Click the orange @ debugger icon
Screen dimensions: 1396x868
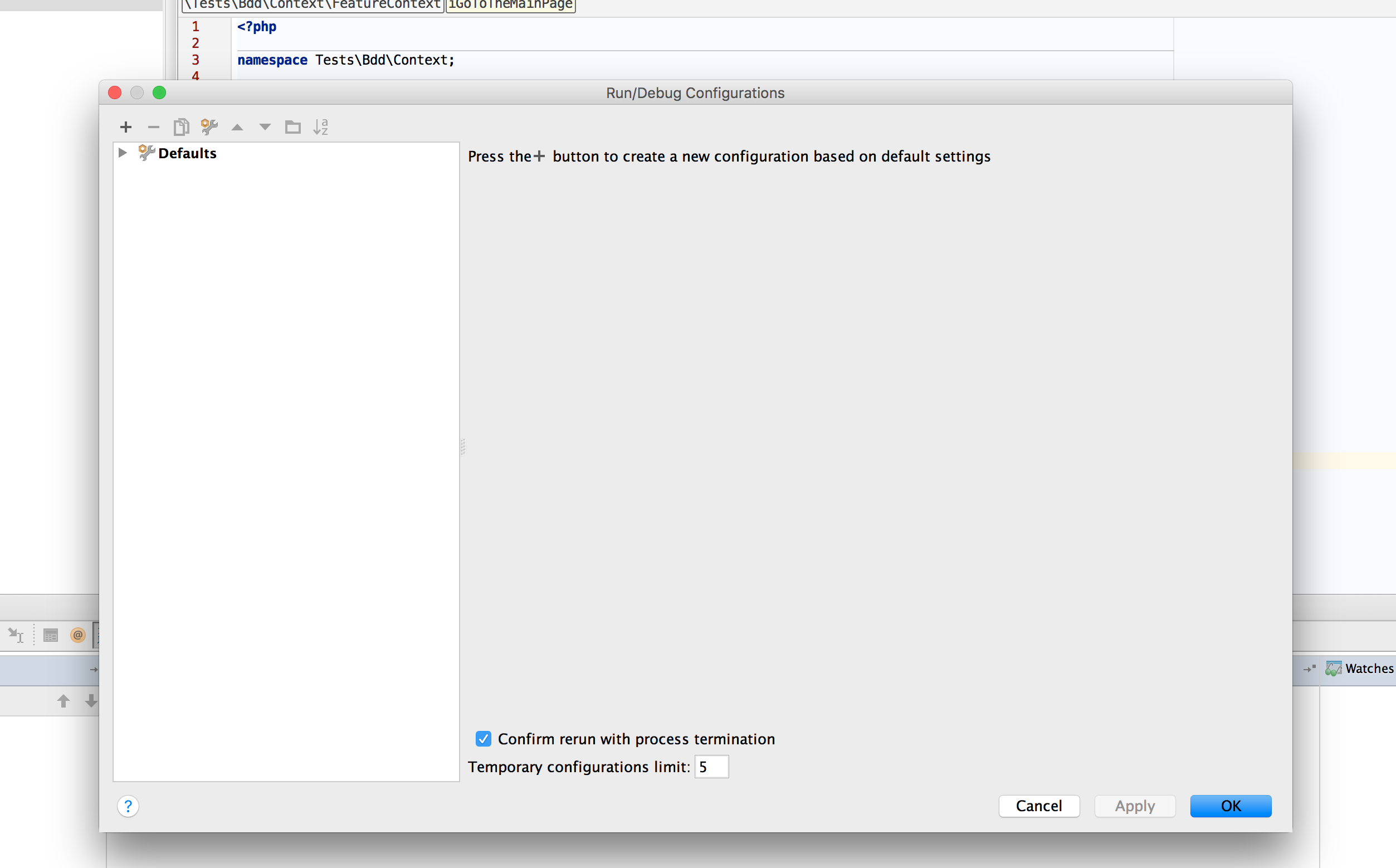(x=78, y=635)
